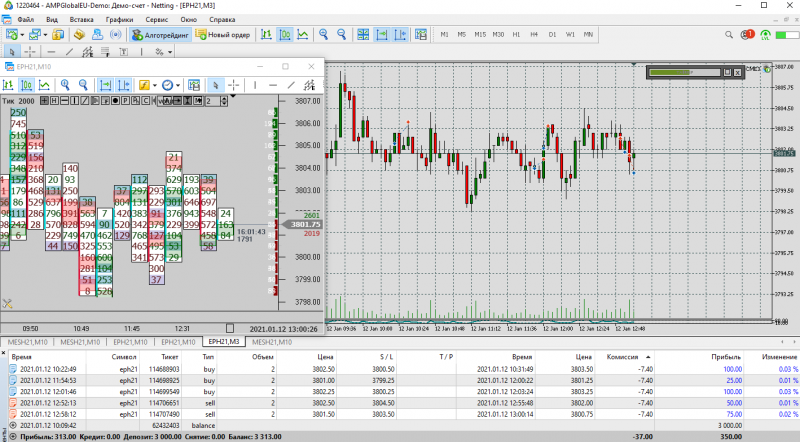The height and width of the screenshot is (442, 800).
Task: Toggle chart shift in main toolbar
Action: pyautogui.click(x=400, y=35)
